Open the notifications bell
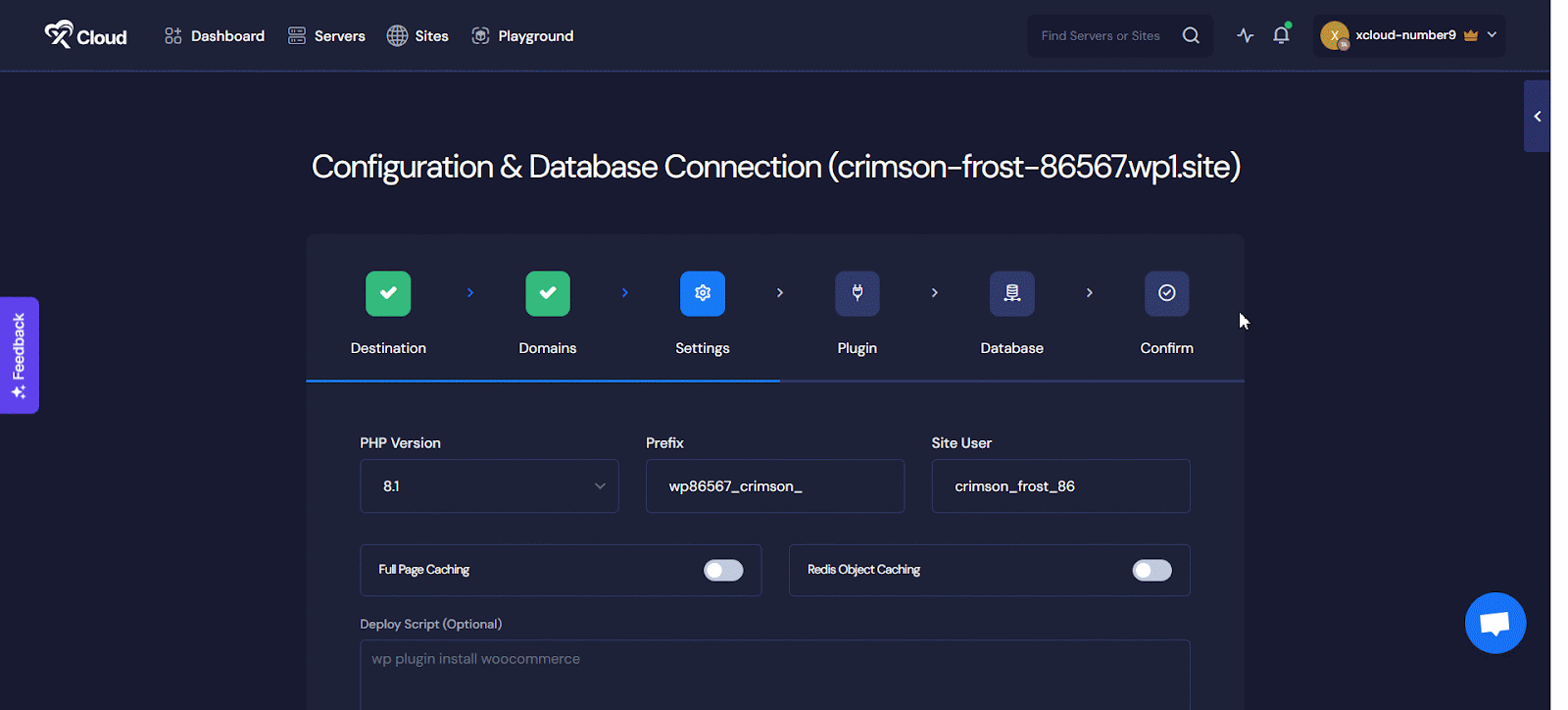 [x=1281, y=35]
